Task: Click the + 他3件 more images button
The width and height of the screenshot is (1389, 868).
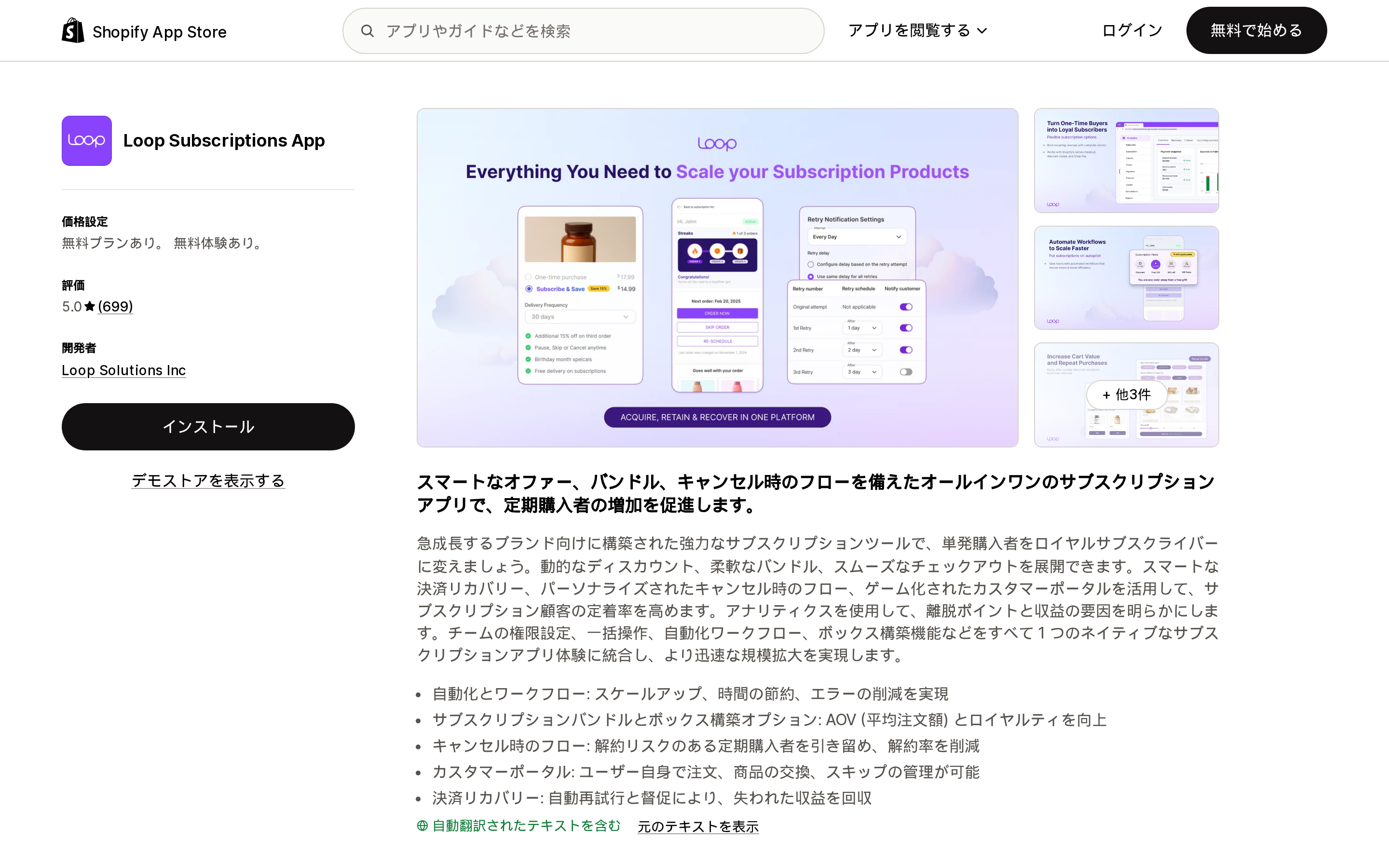Action: tap(1126, 394)
